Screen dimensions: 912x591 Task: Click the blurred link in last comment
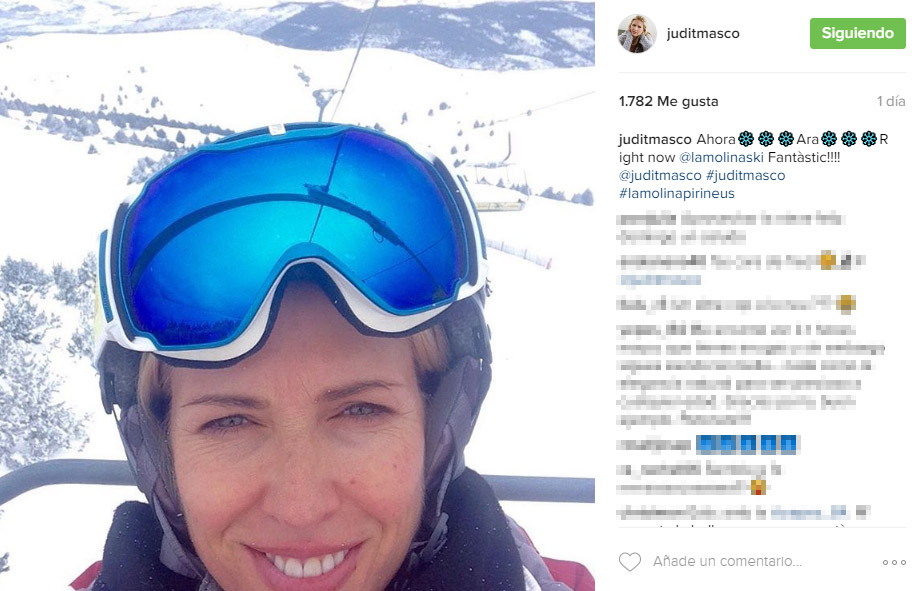point(809,513)
